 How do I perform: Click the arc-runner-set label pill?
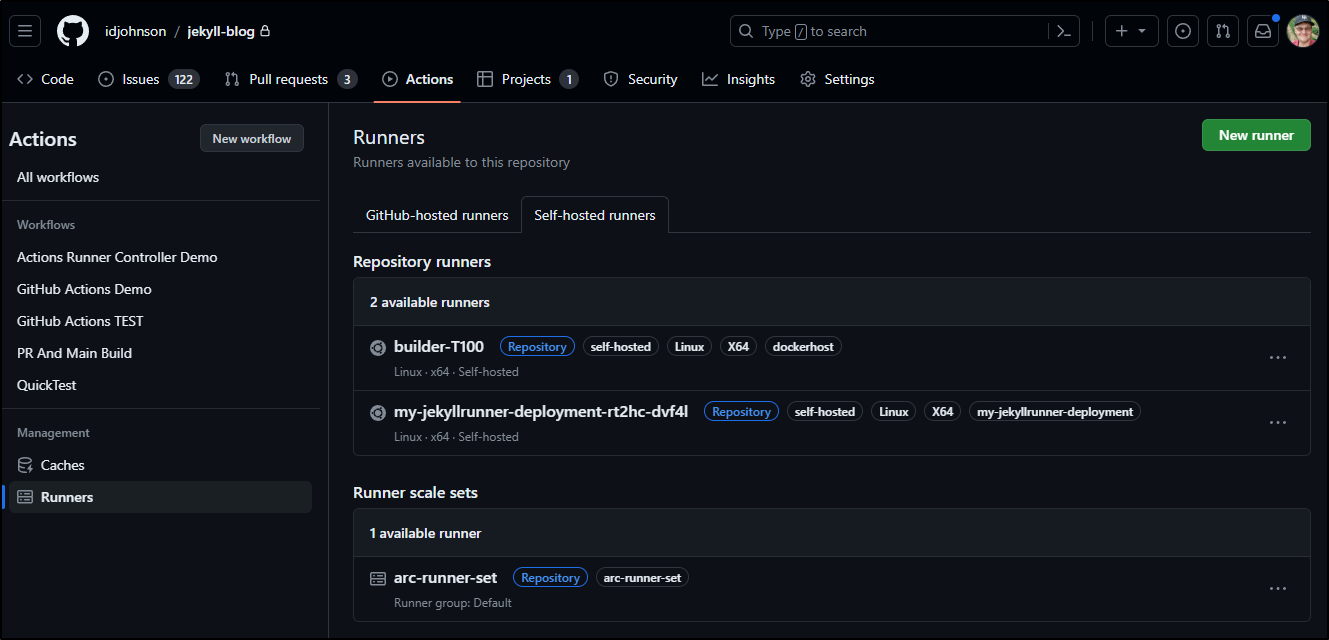(x=643, y=578)
